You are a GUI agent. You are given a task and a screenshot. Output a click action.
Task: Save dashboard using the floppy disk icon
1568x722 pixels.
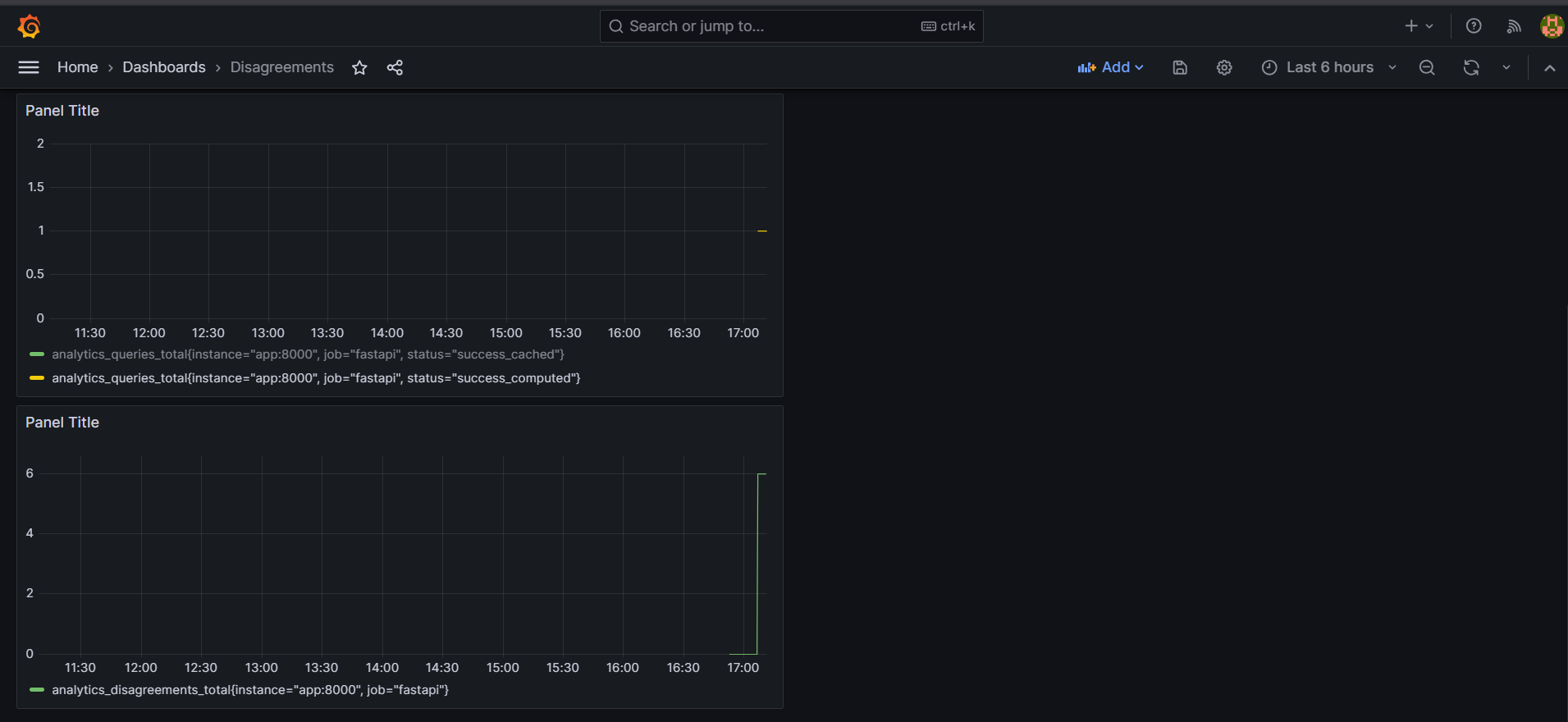point(1180,67)
